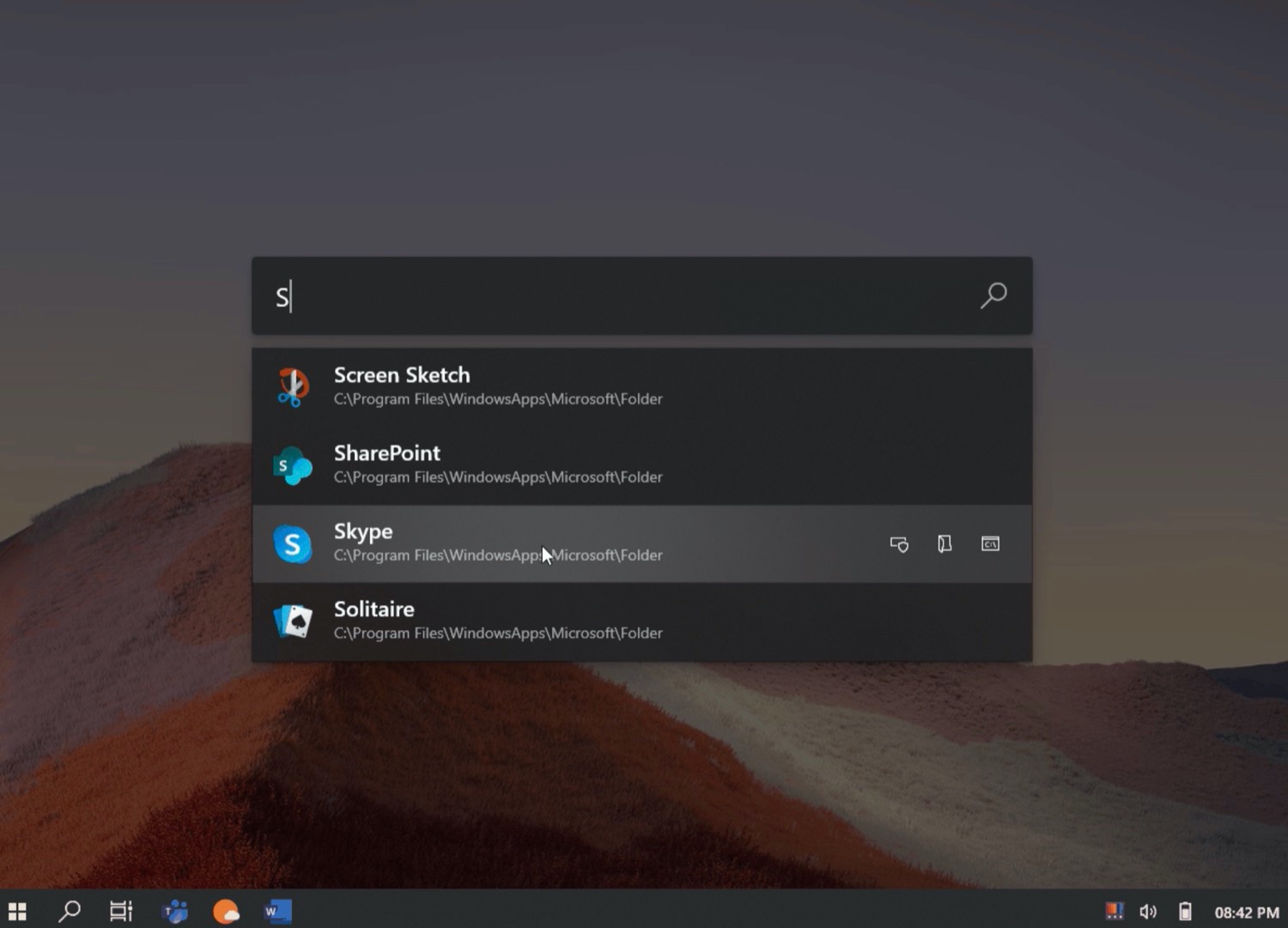This screenshot has height=928, width=1288.
Task: Open the orange weather app in taskbar
Action: (226, 911)
